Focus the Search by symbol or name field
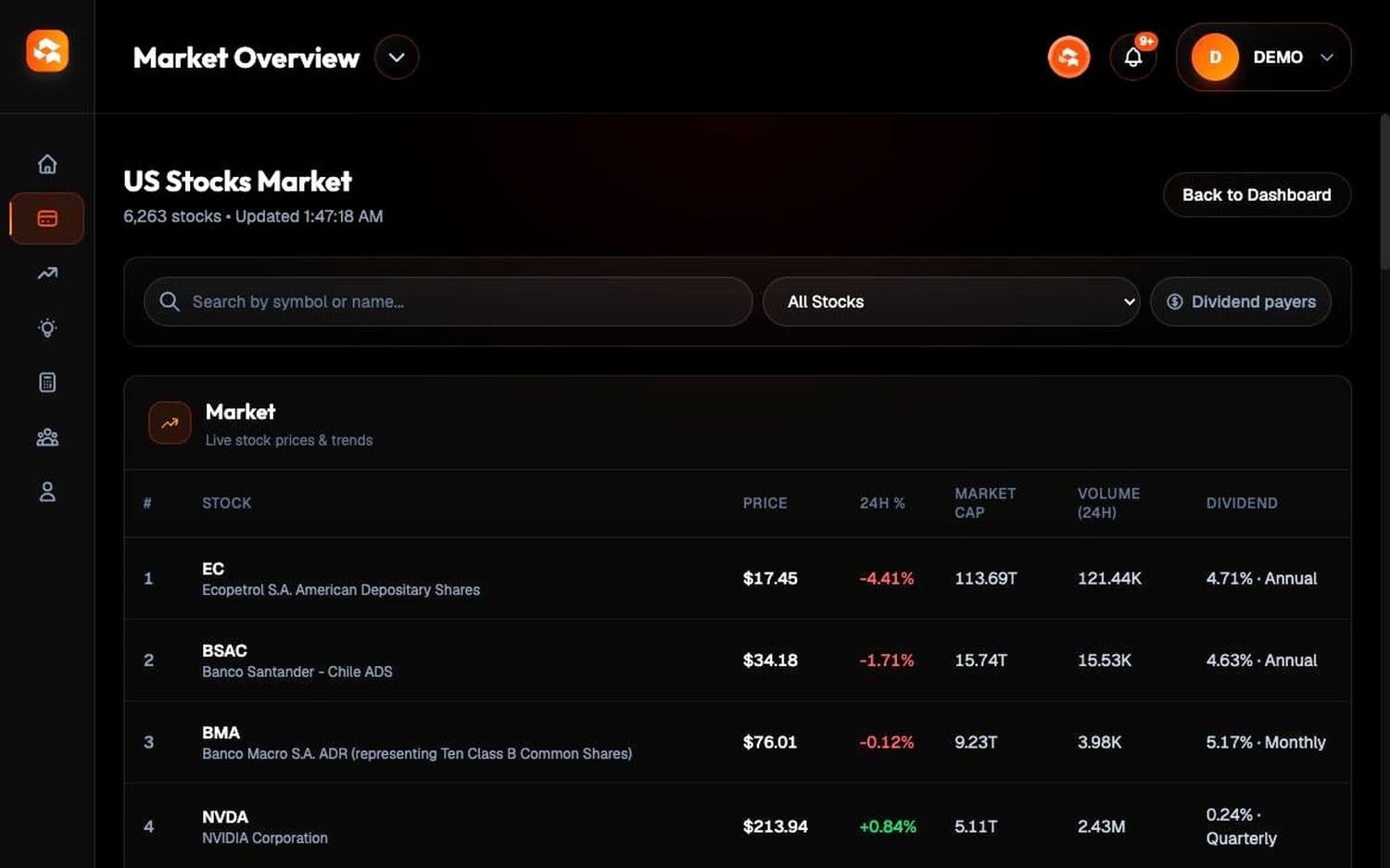 click(449, 302)
